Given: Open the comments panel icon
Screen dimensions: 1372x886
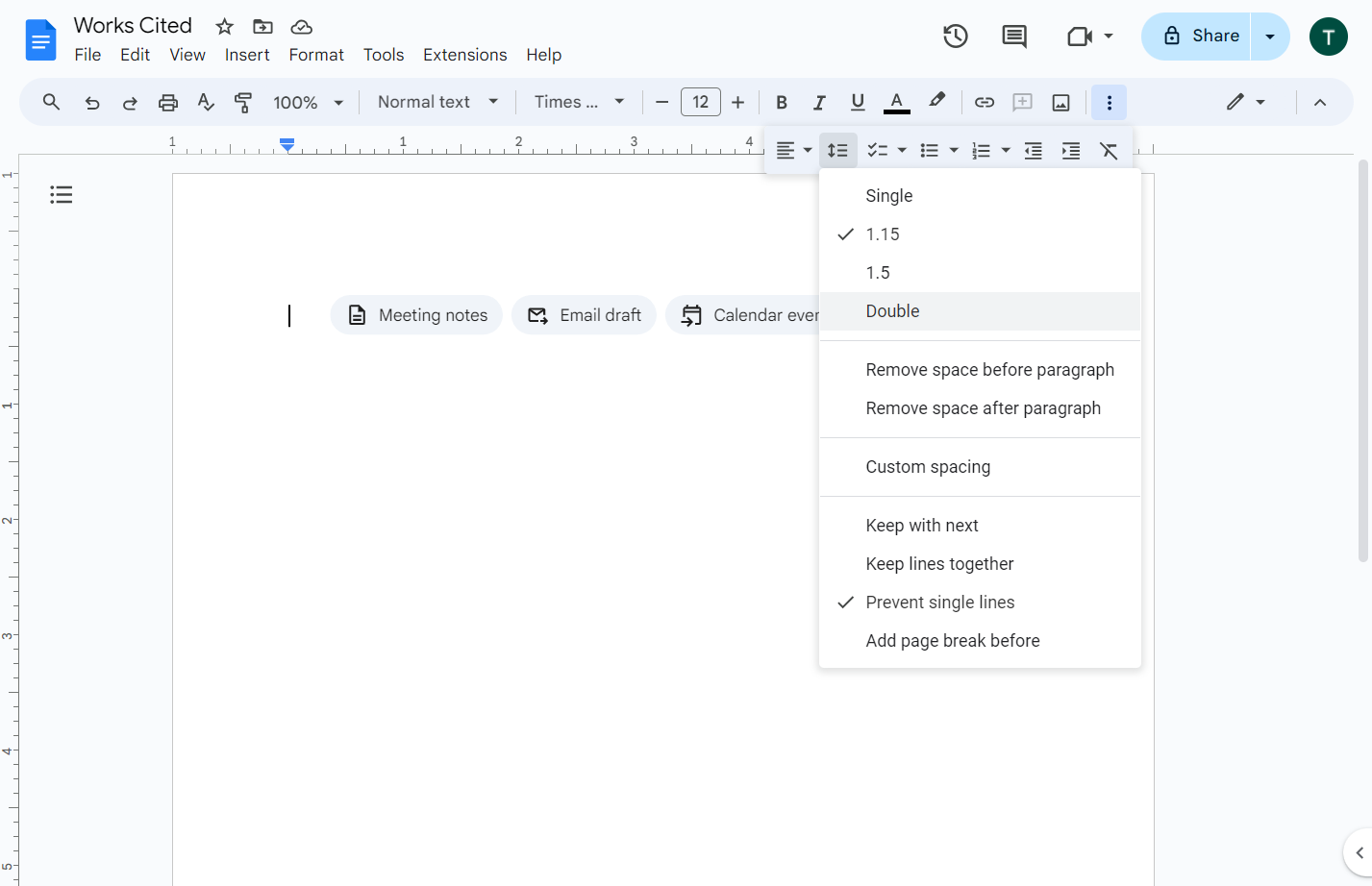Looking at the screenshot, I should 1013,37.
